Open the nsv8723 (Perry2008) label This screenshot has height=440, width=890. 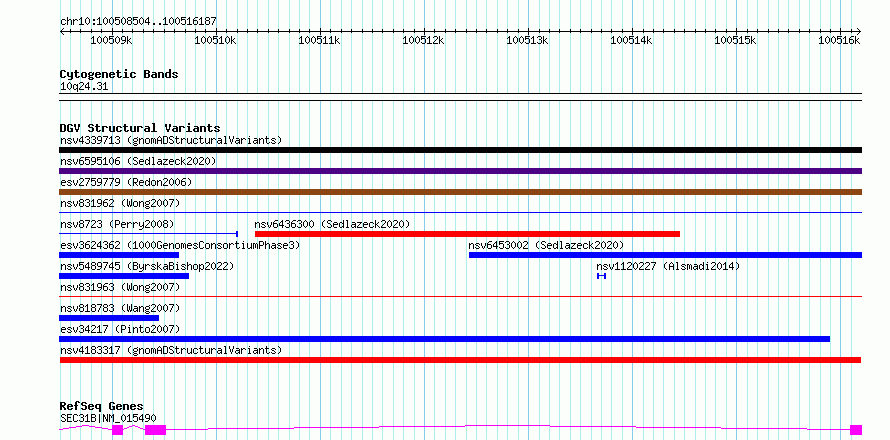tap(117, 224)
